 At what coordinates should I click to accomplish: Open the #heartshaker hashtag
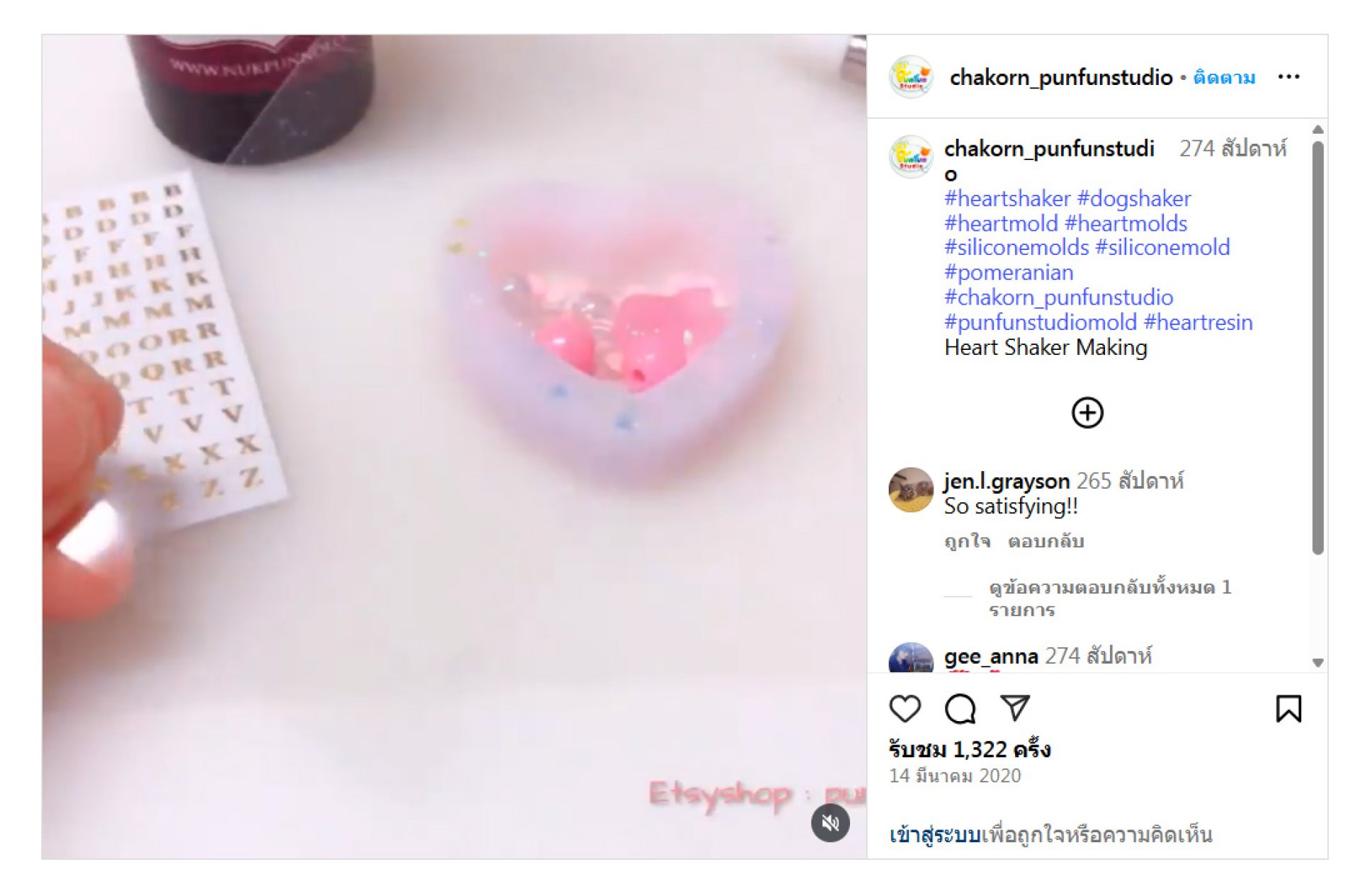pos(1007,198)
